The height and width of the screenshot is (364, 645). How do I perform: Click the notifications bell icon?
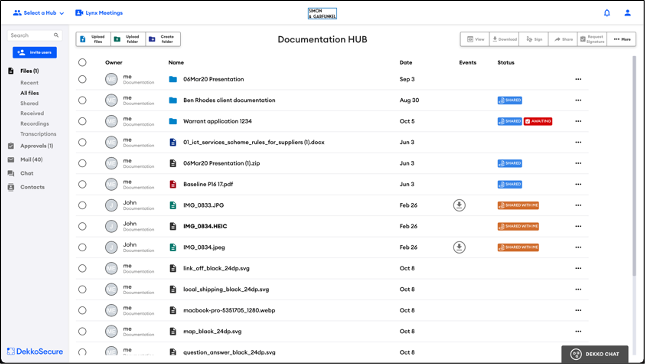pyautogui.click(x=607, y=13)
